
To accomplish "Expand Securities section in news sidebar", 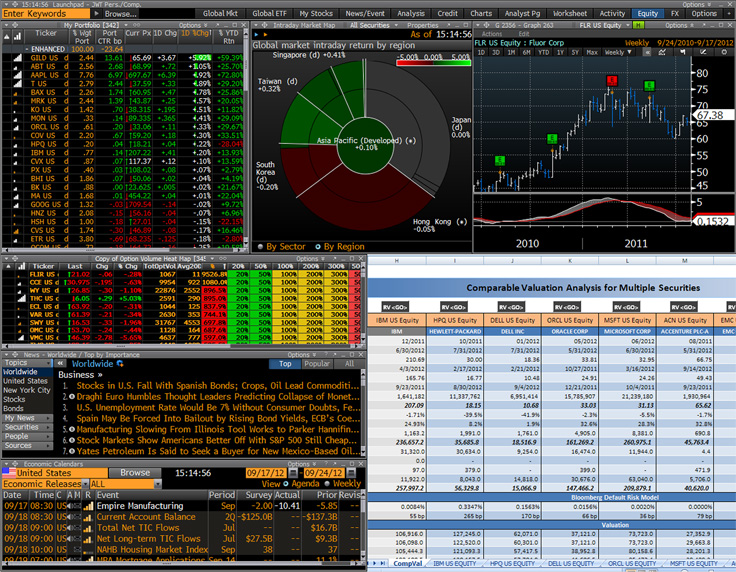I will [x=27, y=427].
